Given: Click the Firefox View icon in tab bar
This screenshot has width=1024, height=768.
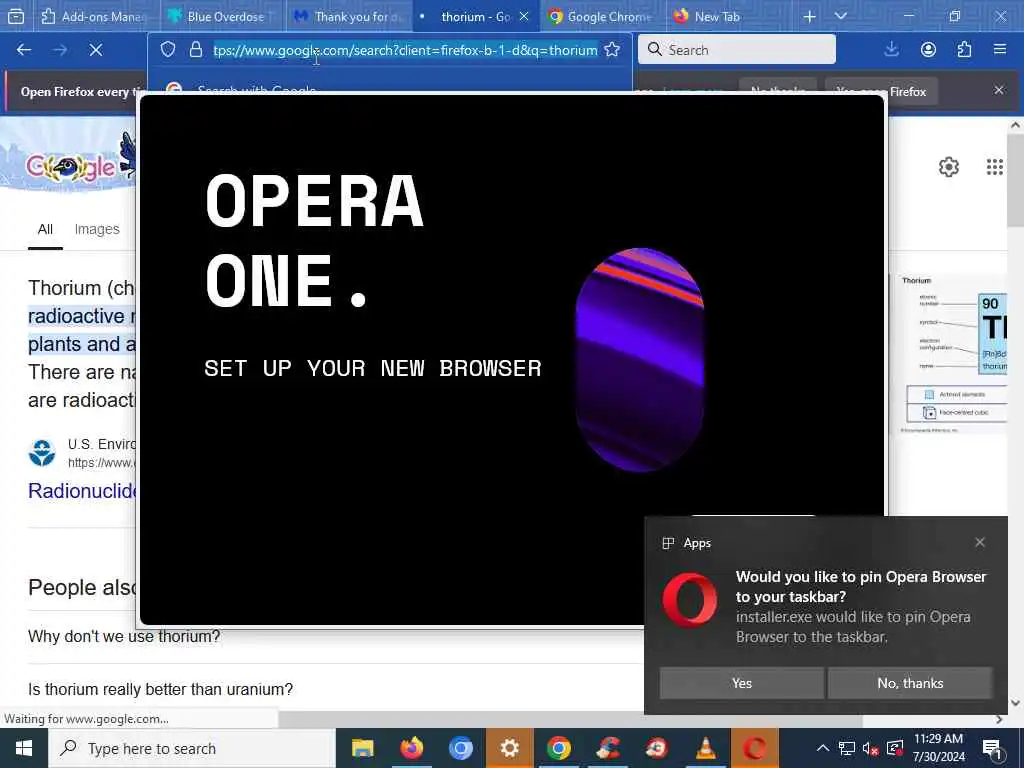Looking at the screenshot, I should [x=16, y=16].
